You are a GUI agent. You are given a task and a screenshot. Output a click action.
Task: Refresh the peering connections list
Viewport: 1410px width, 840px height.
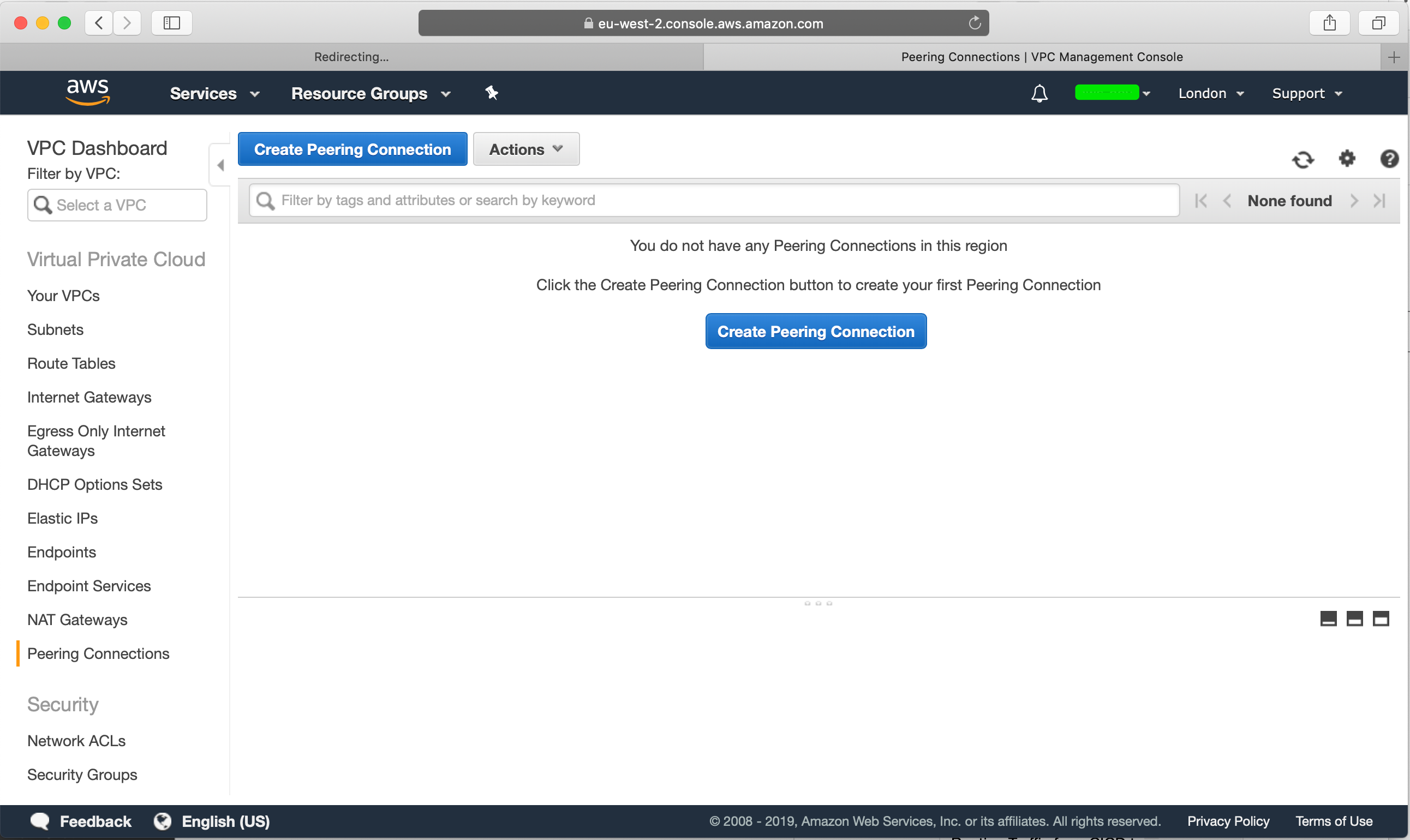pyautogui.click(x=1303, y=160)
